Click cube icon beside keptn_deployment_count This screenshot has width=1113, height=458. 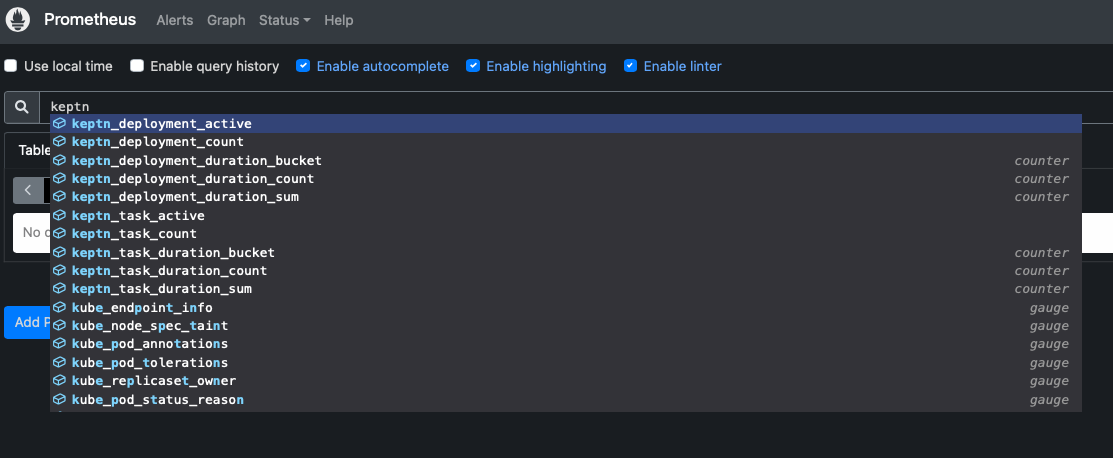click(60, 142)
